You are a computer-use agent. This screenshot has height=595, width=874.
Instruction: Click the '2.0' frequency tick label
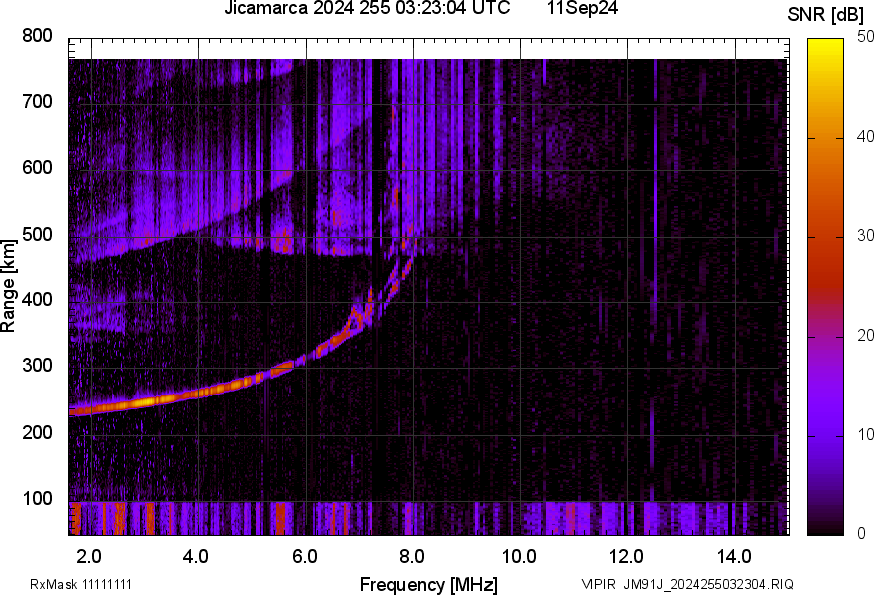click(x=89, y=557)
